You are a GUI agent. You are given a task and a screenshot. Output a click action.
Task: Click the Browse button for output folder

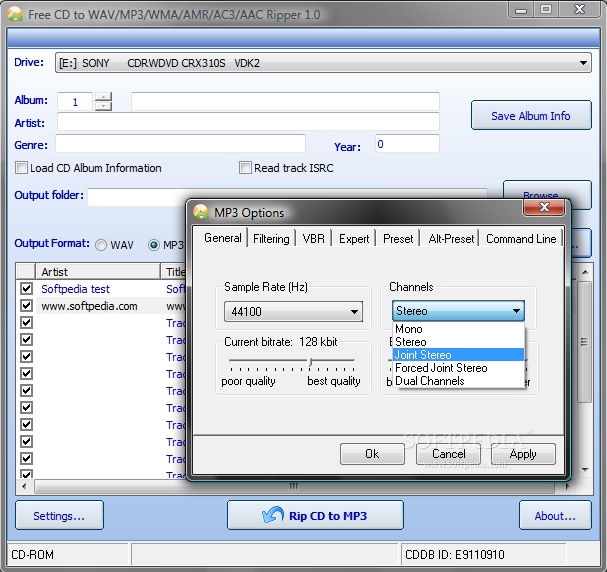coord(547,189)
